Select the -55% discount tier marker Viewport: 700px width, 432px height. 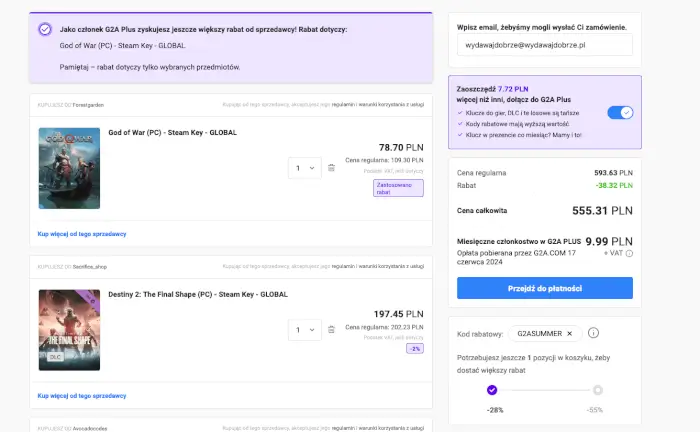point(597,390)
